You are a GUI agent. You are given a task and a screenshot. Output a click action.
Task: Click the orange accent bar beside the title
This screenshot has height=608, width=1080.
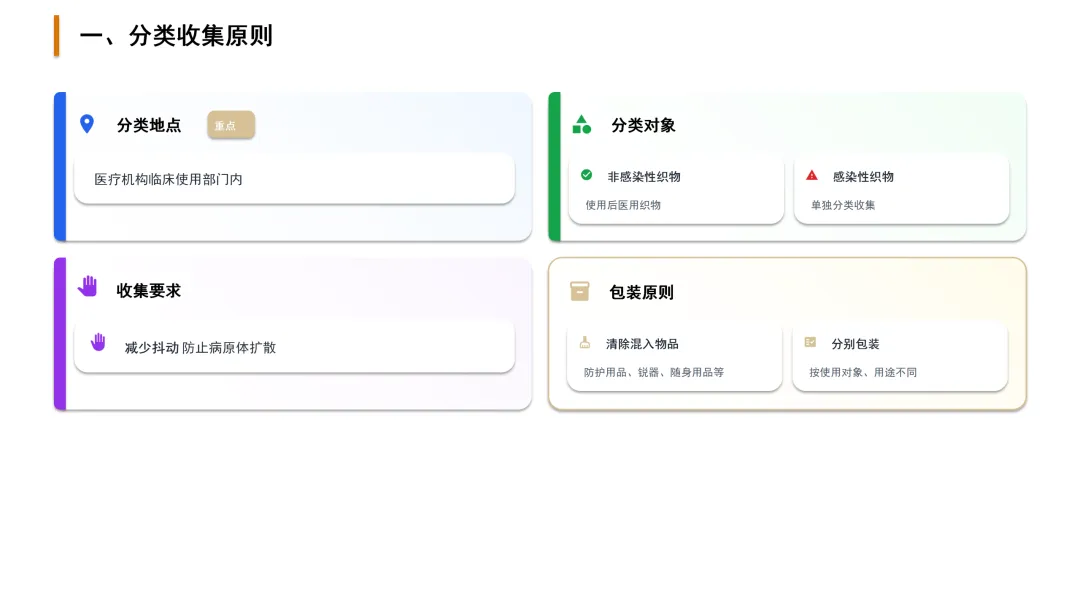click(57, 36)
